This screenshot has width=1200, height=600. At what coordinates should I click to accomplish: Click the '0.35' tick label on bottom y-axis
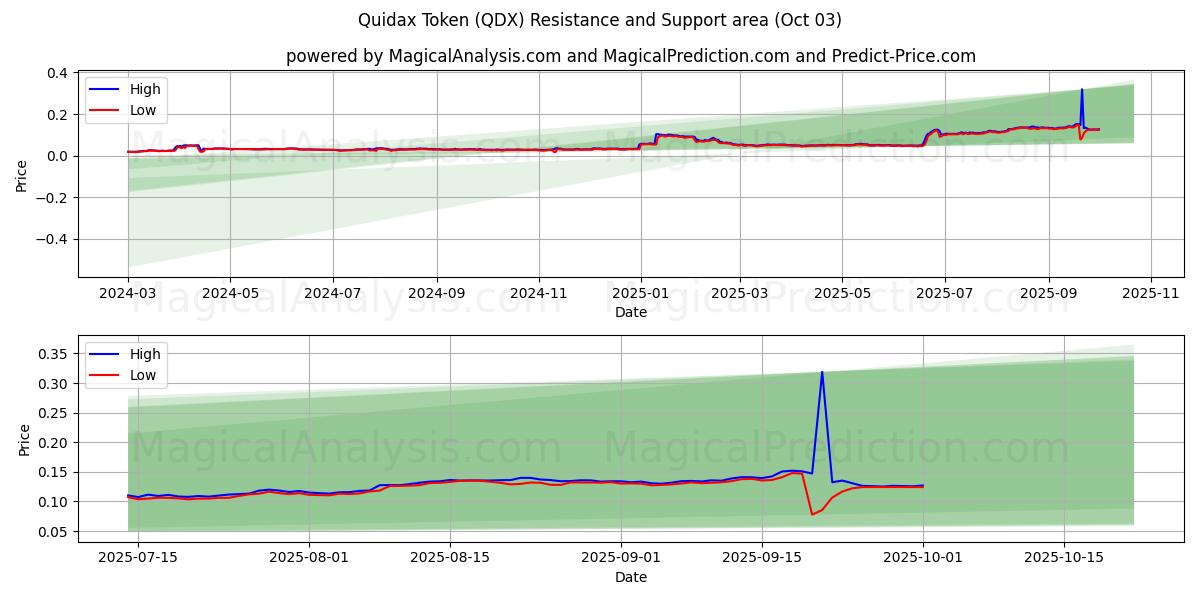[51, 354]
